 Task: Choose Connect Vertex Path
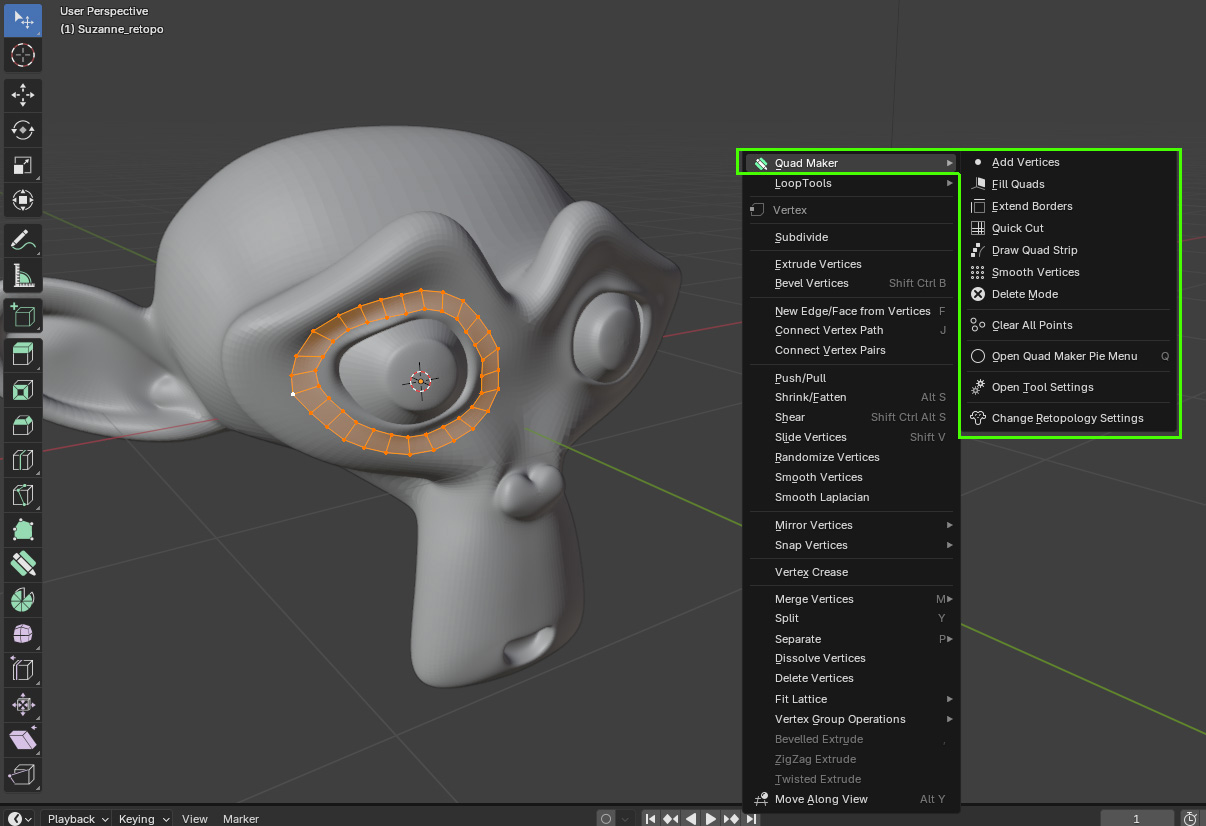[851, 330]
